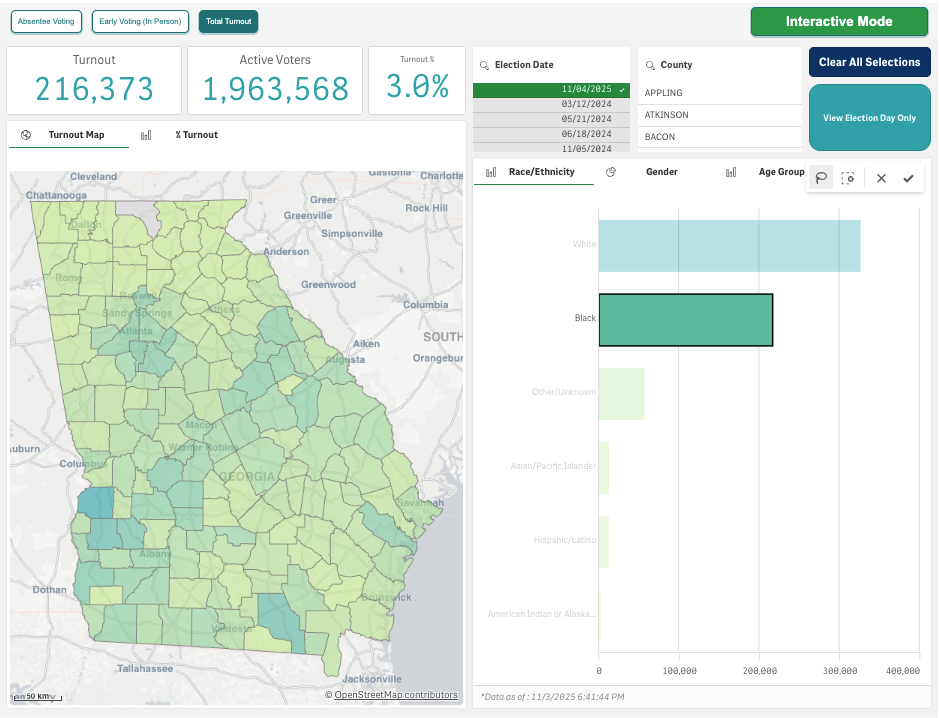This screenshot has height=718, width=939.
Task: Switch to the % Turnout tab
Action: coord(196,135)
